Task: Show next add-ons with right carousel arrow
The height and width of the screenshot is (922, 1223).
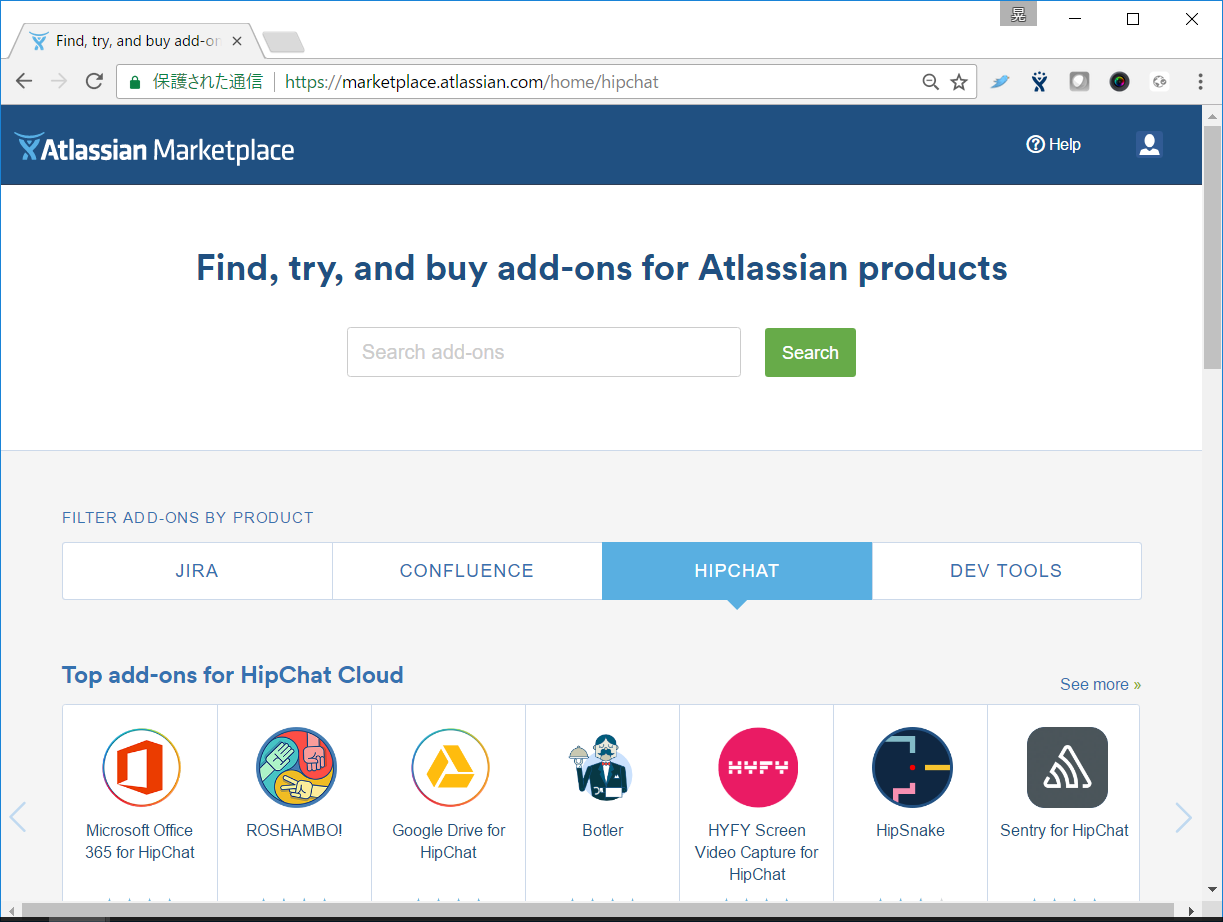Action: point(1184,817)
